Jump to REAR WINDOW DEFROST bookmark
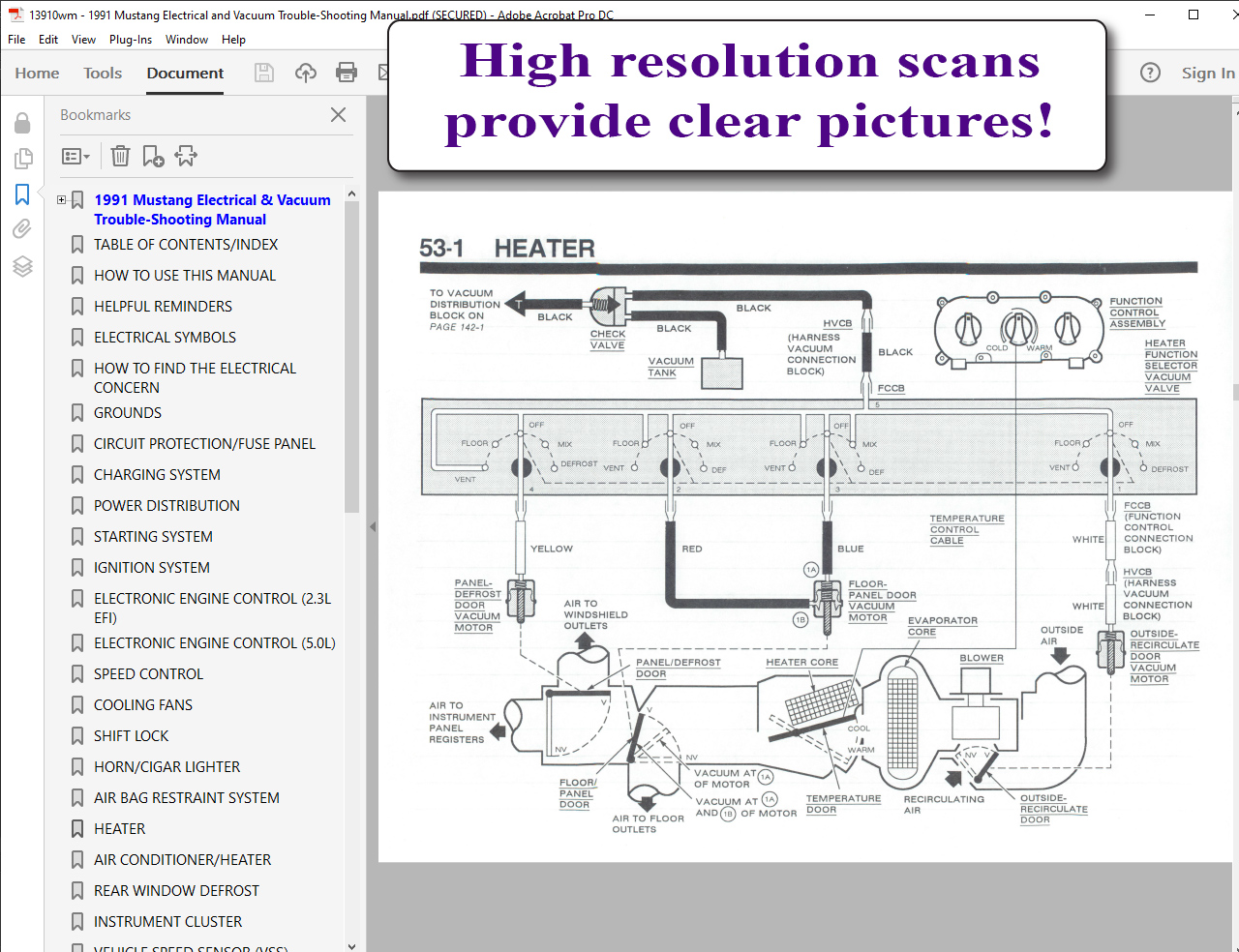The image size is (1239, 952). click(176, 891)
